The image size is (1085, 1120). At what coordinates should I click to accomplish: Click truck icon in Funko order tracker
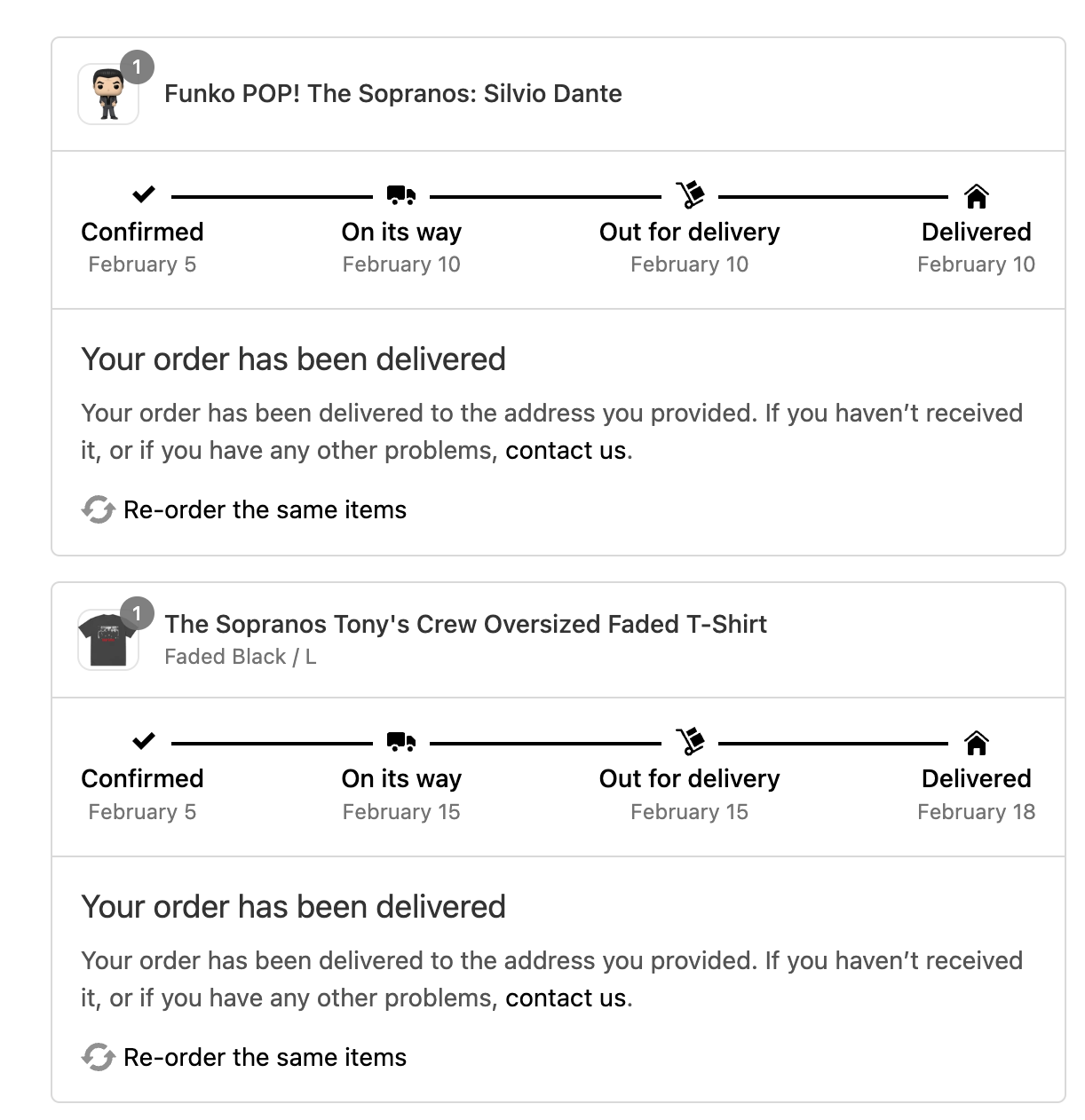(401, 194)
